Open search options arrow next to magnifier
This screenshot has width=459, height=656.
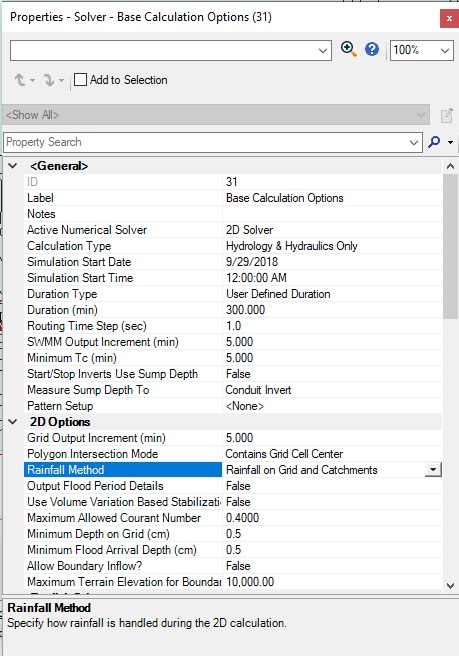(450, 142)
